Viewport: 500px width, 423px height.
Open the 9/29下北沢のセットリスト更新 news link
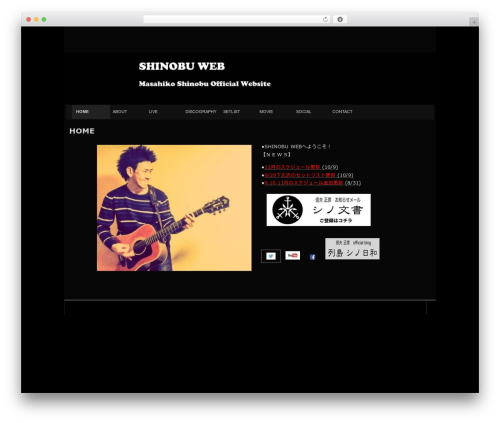point(300,175)
